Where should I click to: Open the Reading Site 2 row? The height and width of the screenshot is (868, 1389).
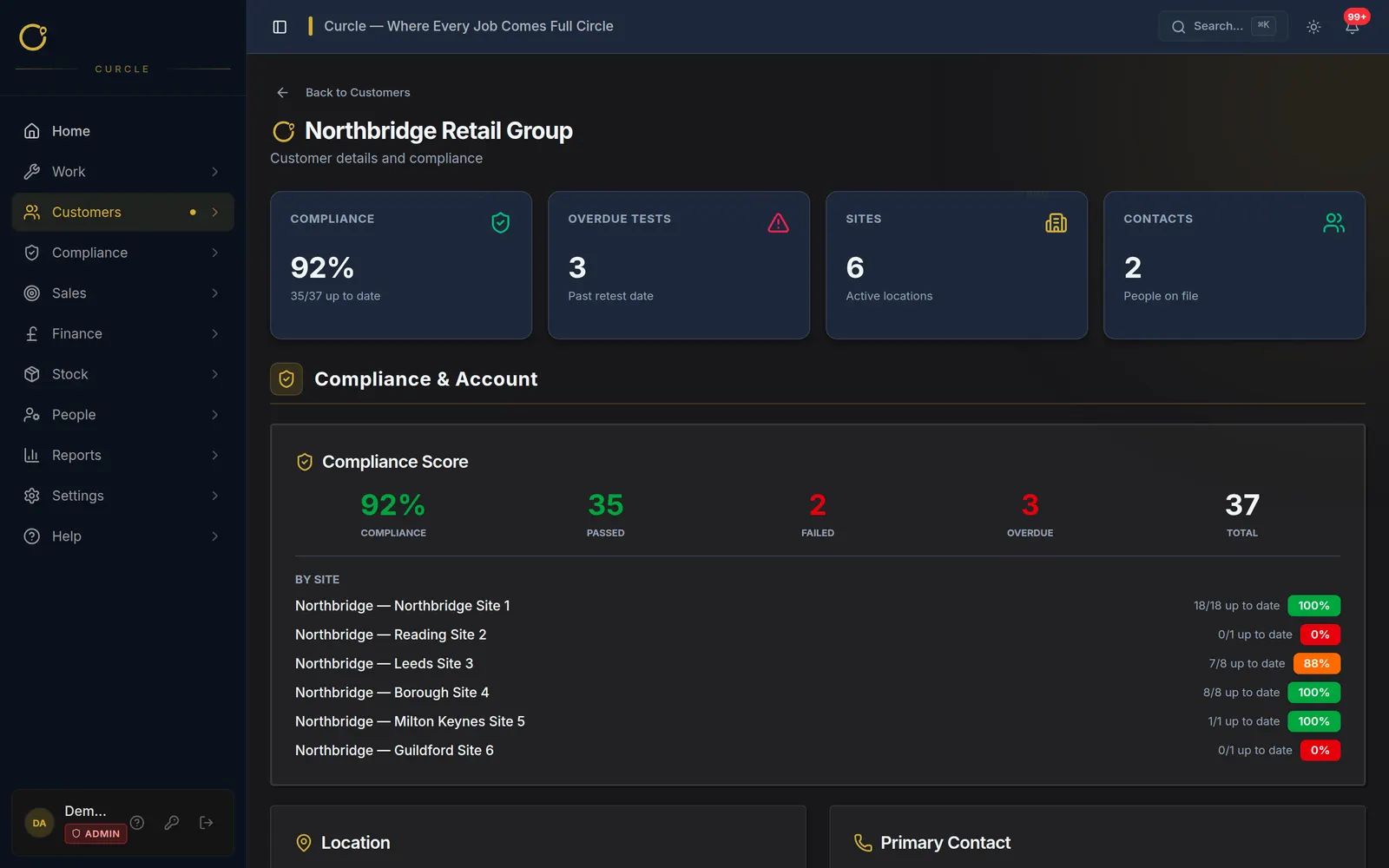pos(818,635)
